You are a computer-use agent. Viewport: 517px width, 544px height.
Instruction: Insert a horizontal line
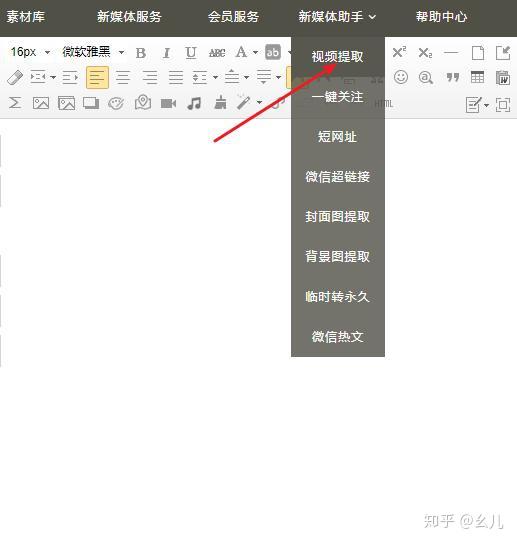[x=451, y=53]
